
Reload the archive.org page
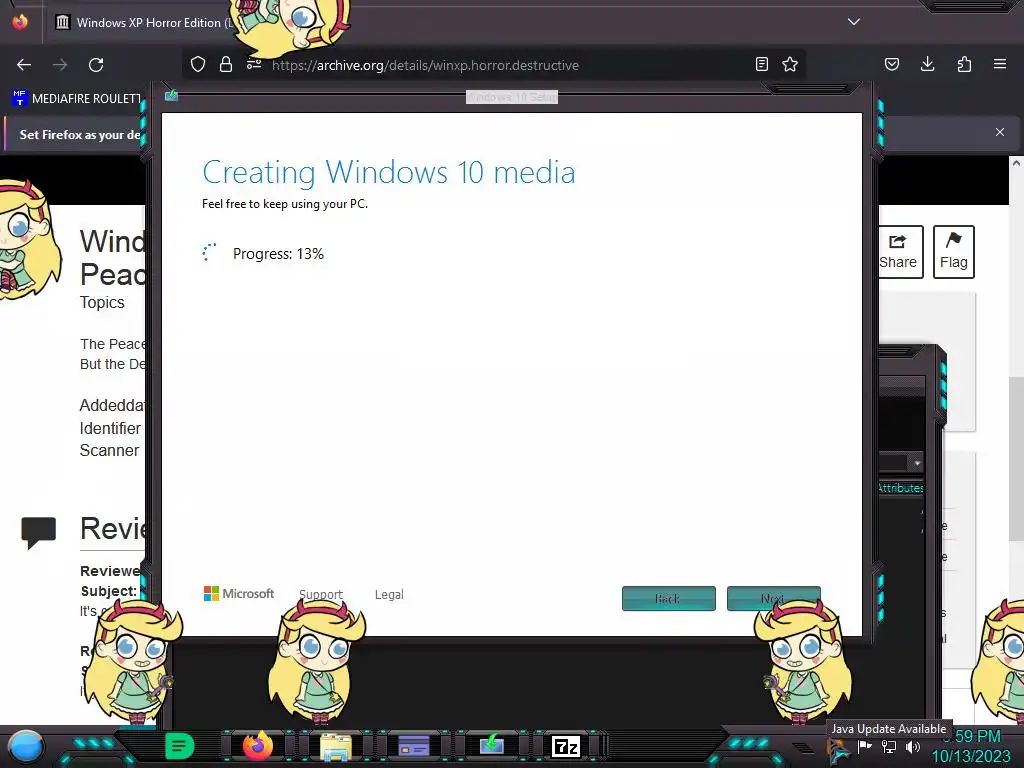click(x=96, y=65)
